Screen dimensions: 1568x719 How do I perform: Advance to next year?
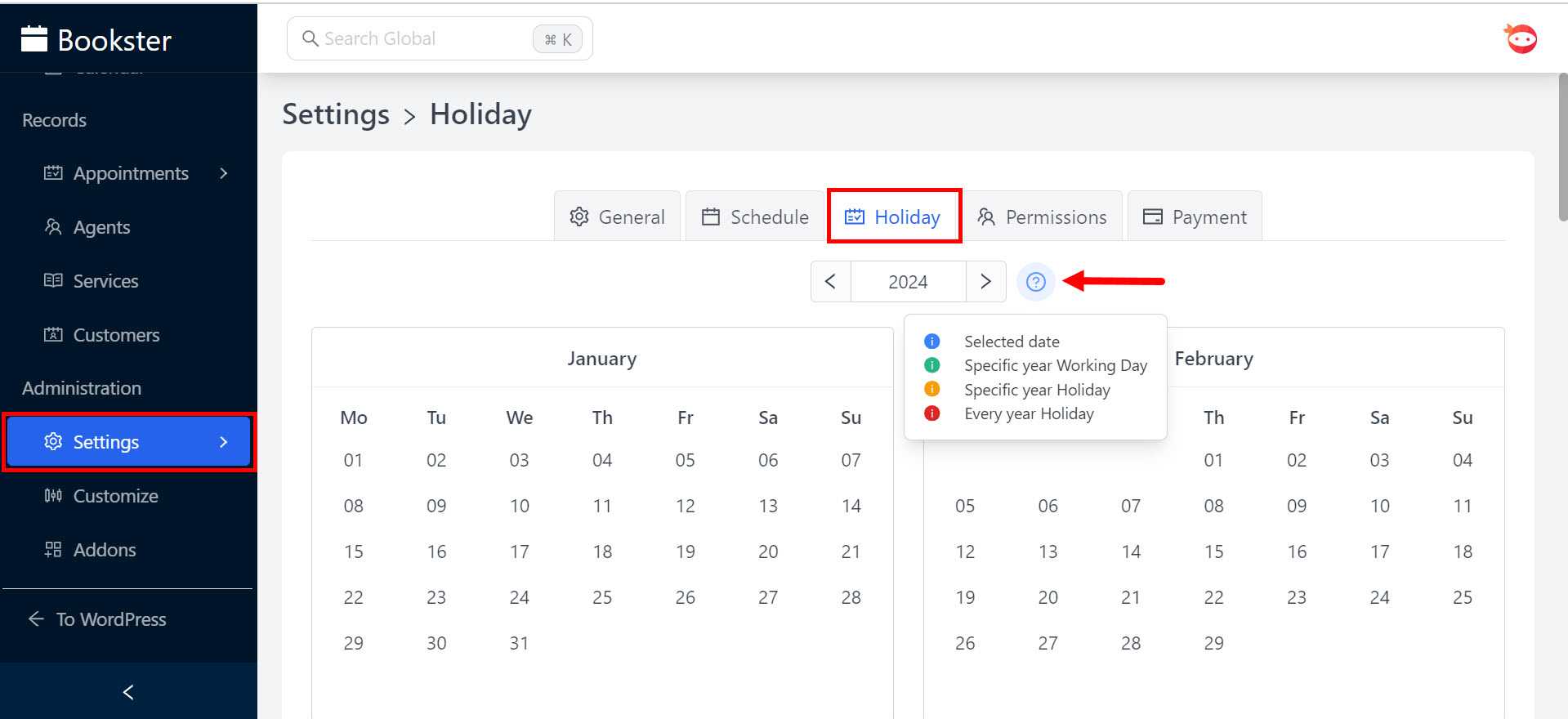[985, 282]
